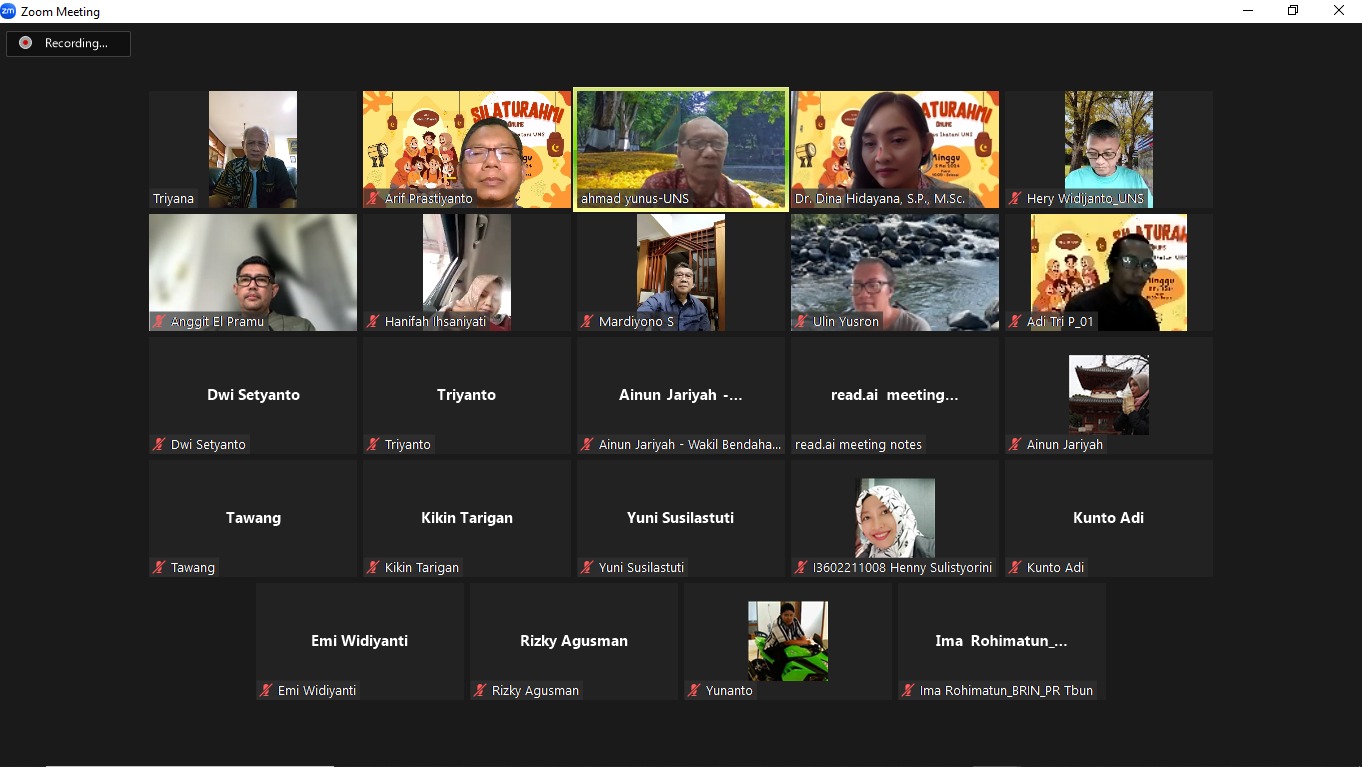
Task: Click Henny Sulistyorini's profile picture
Action: point(894,517)
